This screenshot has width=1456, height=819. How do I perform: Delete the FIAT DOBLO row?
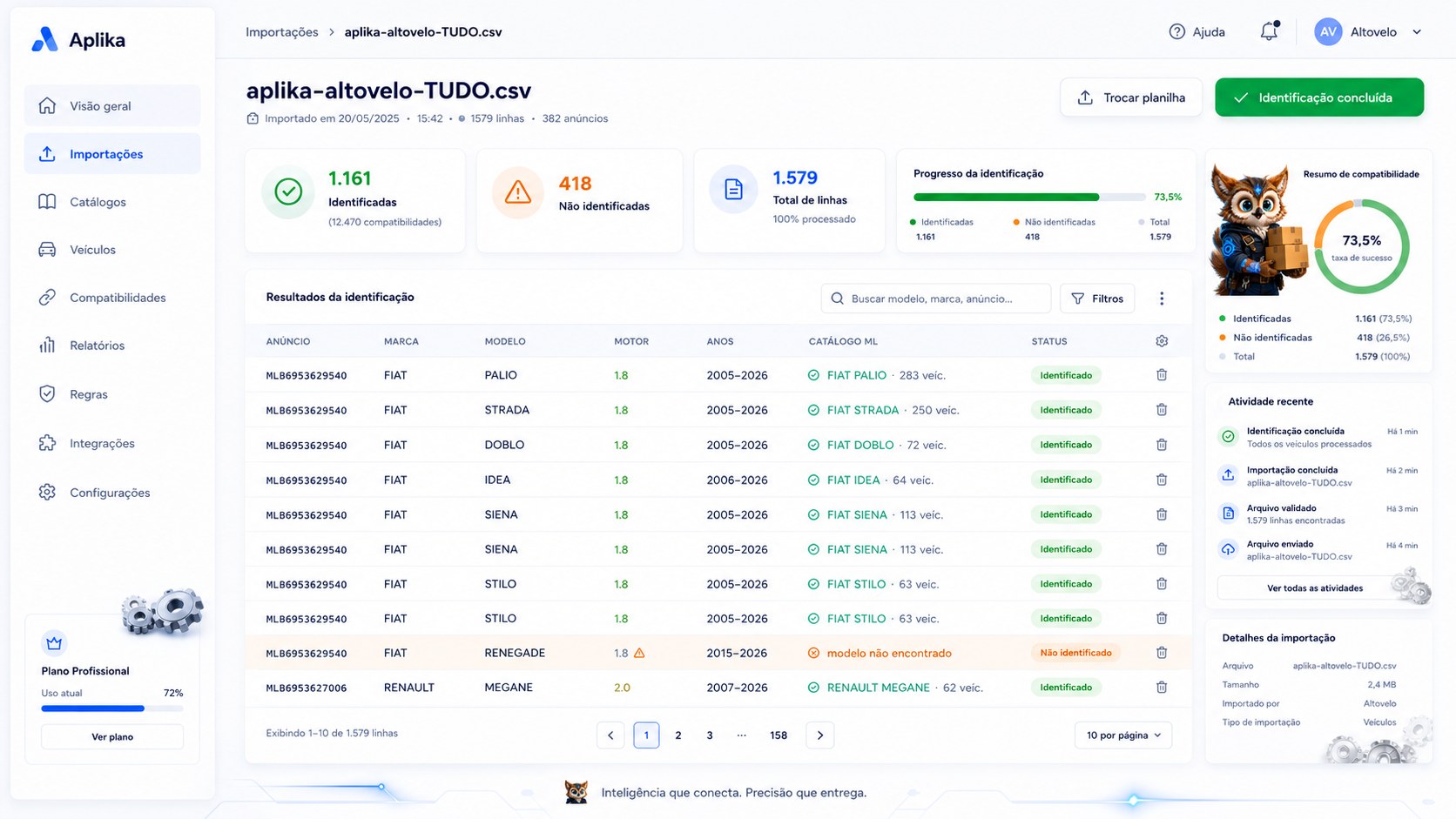(1162, 445)
